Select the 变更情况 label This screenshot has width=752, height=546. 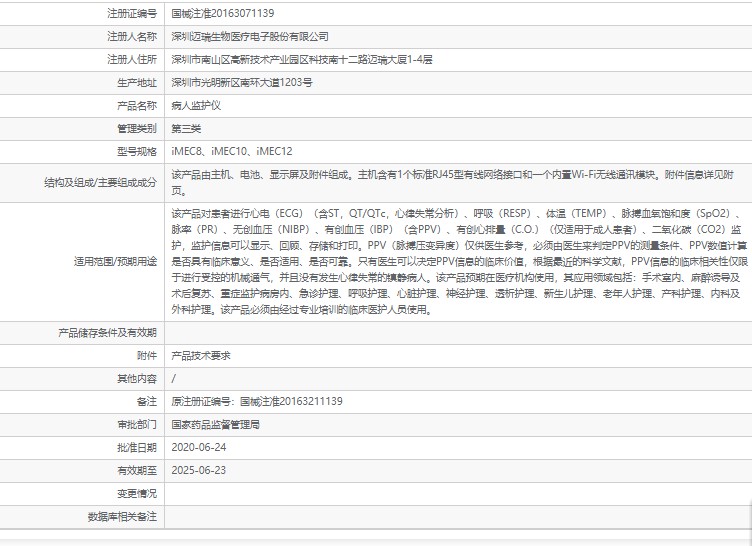[137, 494]
